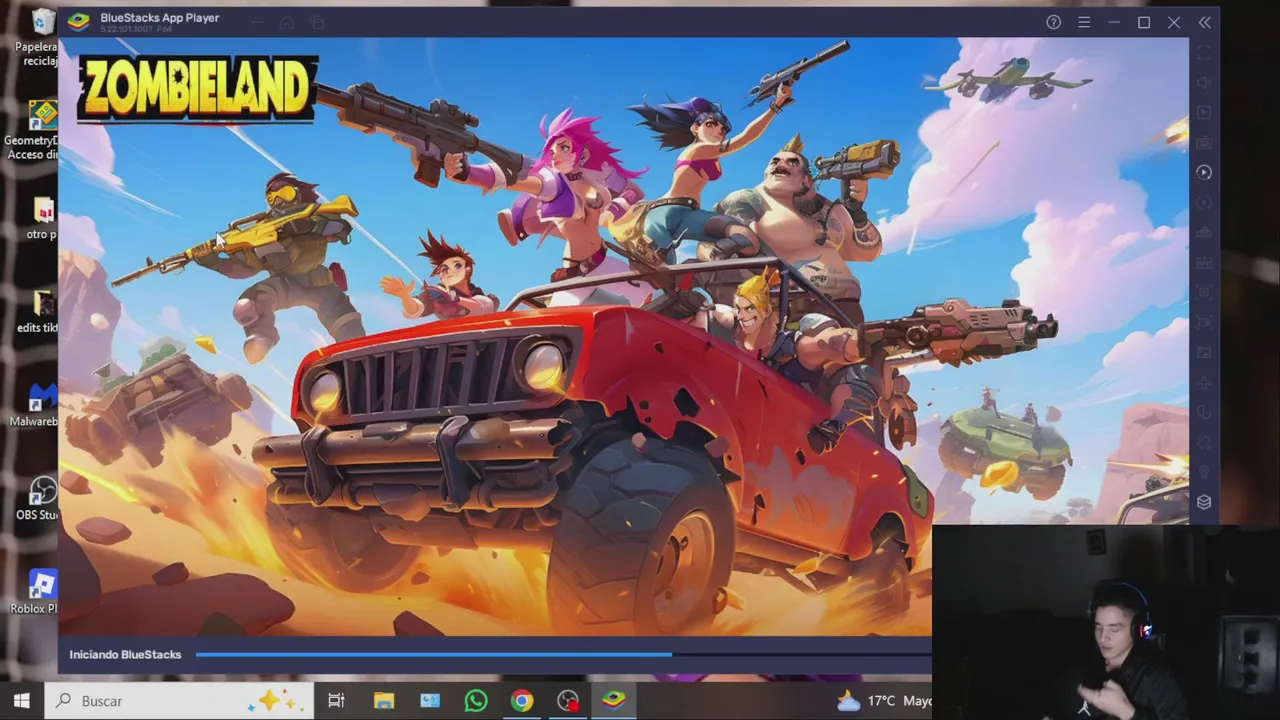Click the BlueStacks logo in title bar
Viewport: 1280px width, 720px height.
(78, 21)
